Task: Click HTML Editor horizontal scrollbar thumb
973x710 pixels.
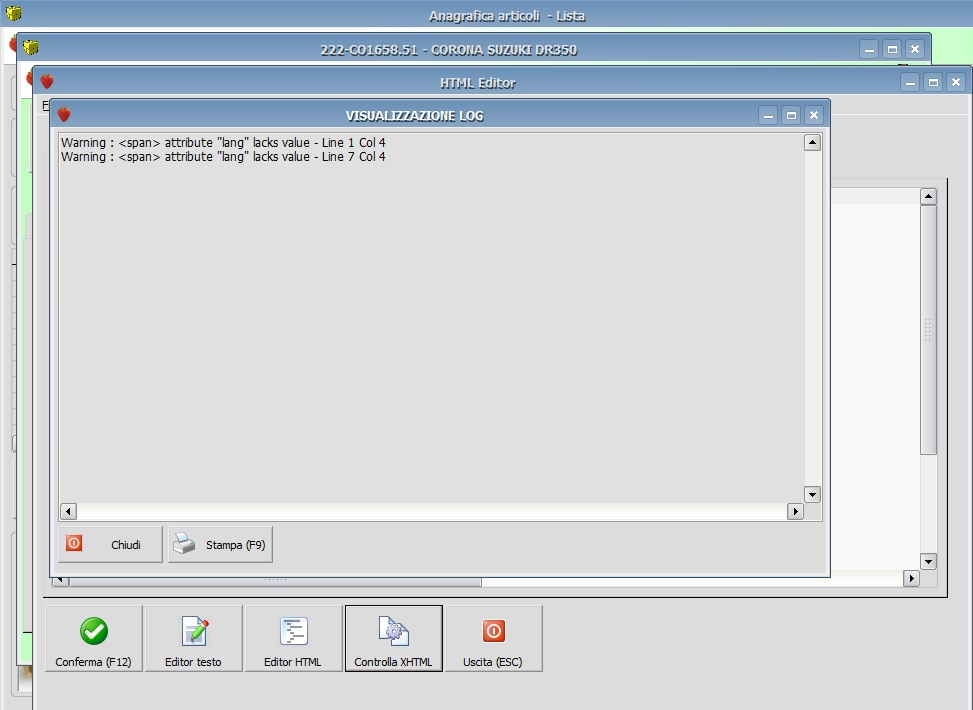Action: click(276, 582)
